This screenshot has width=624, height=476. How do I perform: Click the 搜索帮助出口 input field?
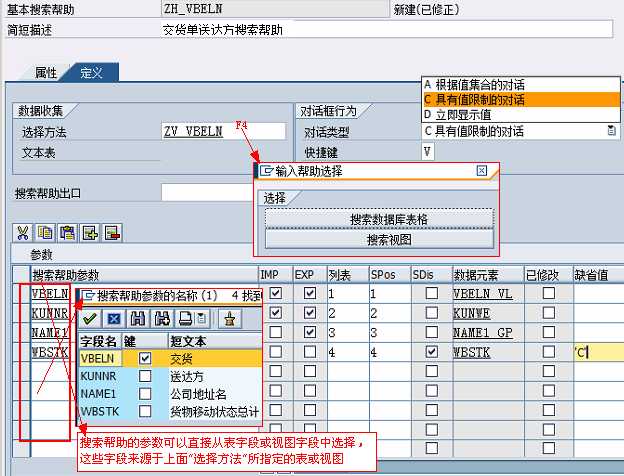click(x=210, y=193)
